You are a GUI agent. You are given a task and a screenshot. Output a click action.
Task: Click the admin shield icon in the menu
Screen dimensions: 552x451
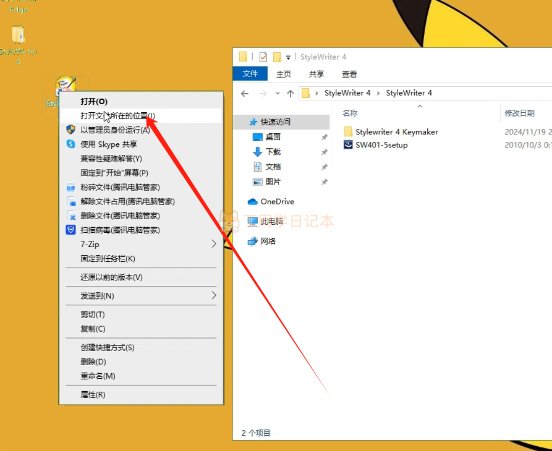click(x=71, y=130)
